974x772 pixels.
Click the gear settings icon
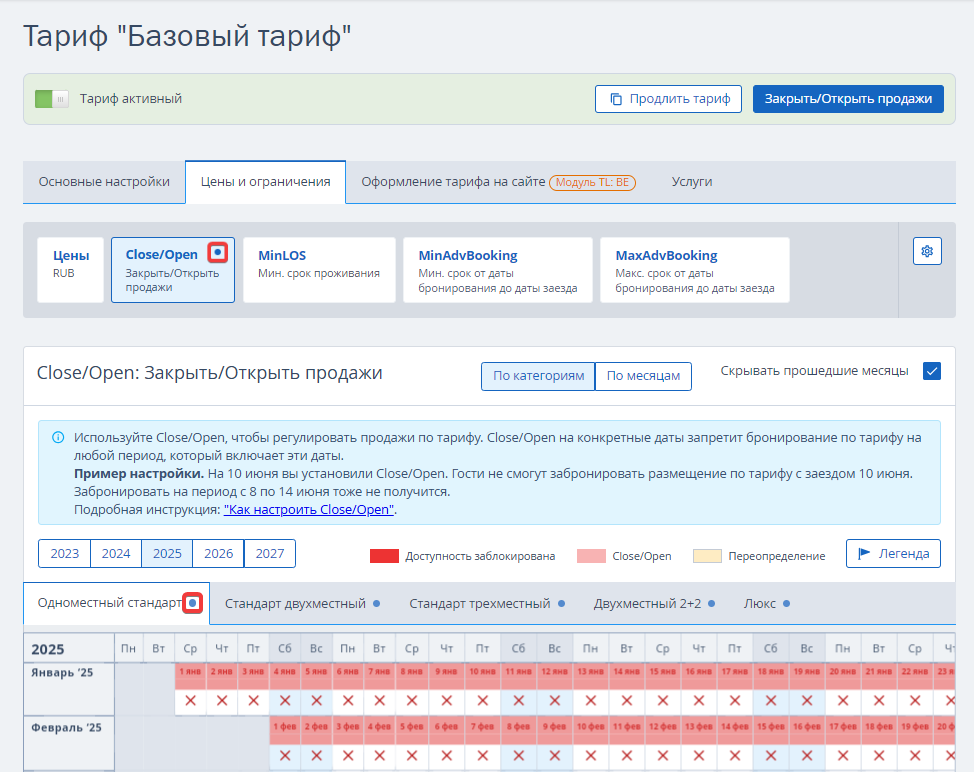pyautogui.click(x=927, y=251)
